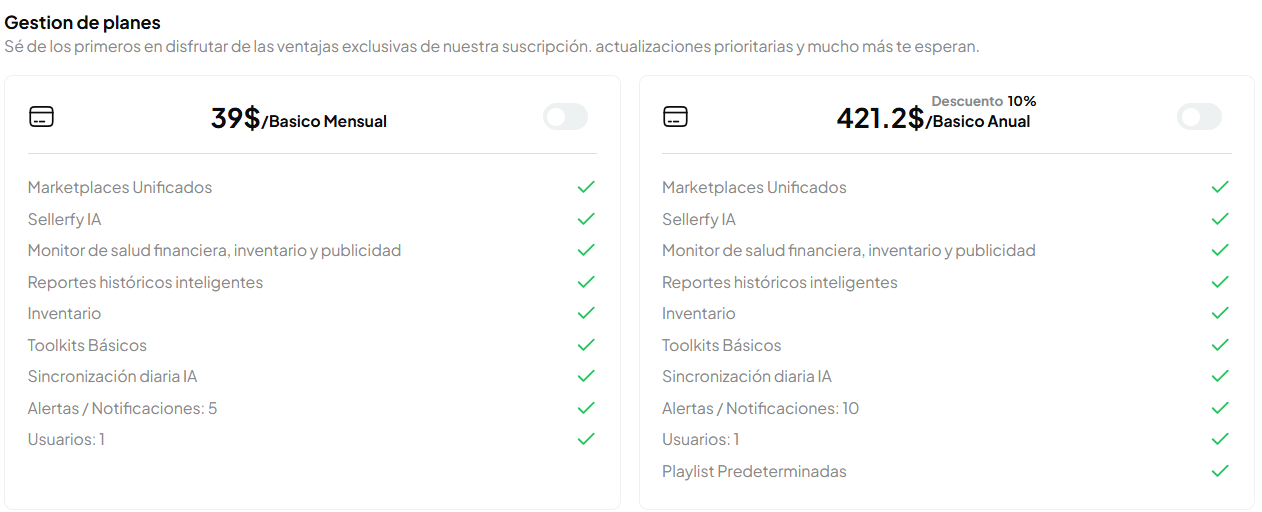
Task: Click Reportes históricos inteligentes in the annual plan
Action: pyautogui.click(x=780, y=282)
